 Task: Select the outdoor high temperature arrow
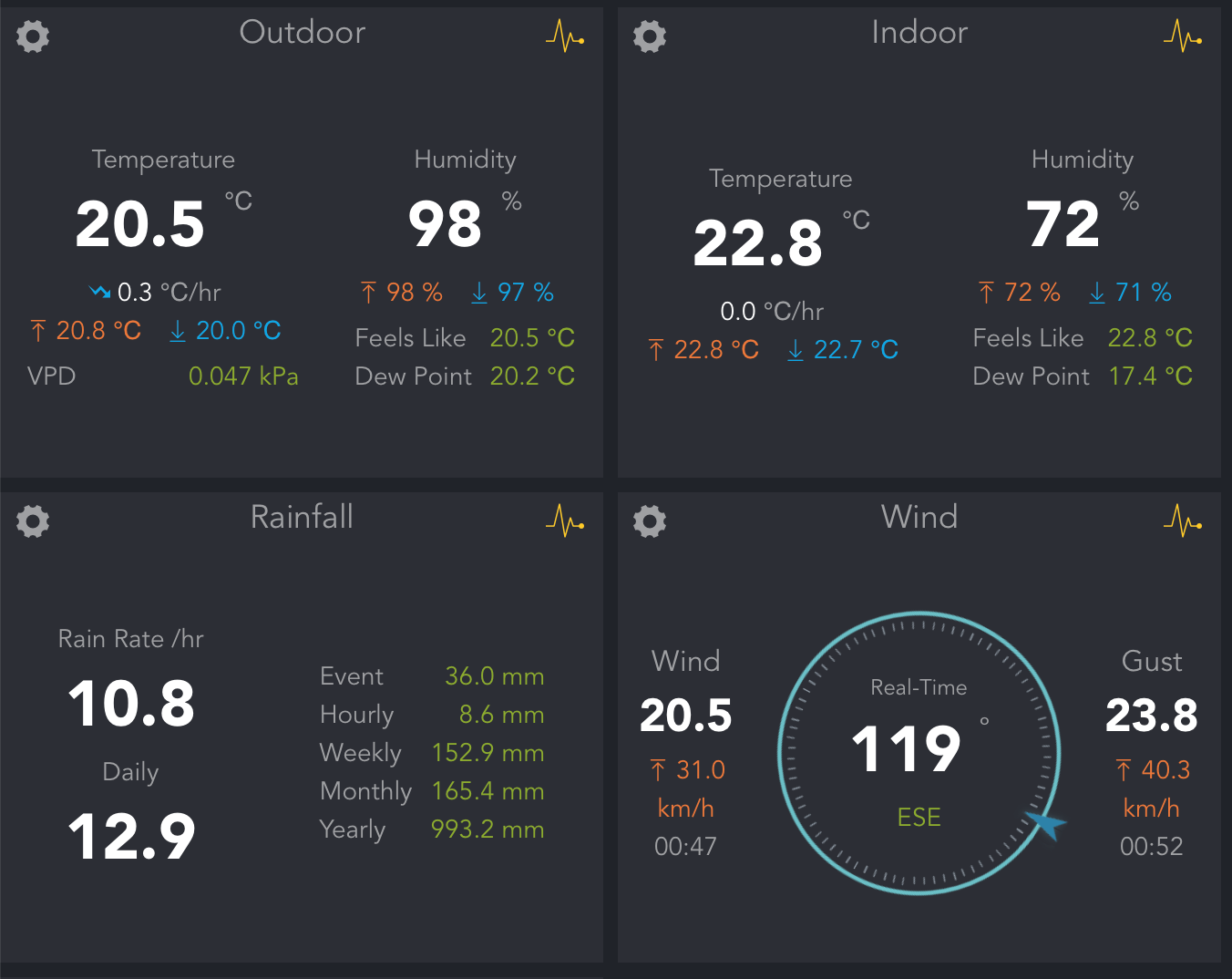click(38, 330)
